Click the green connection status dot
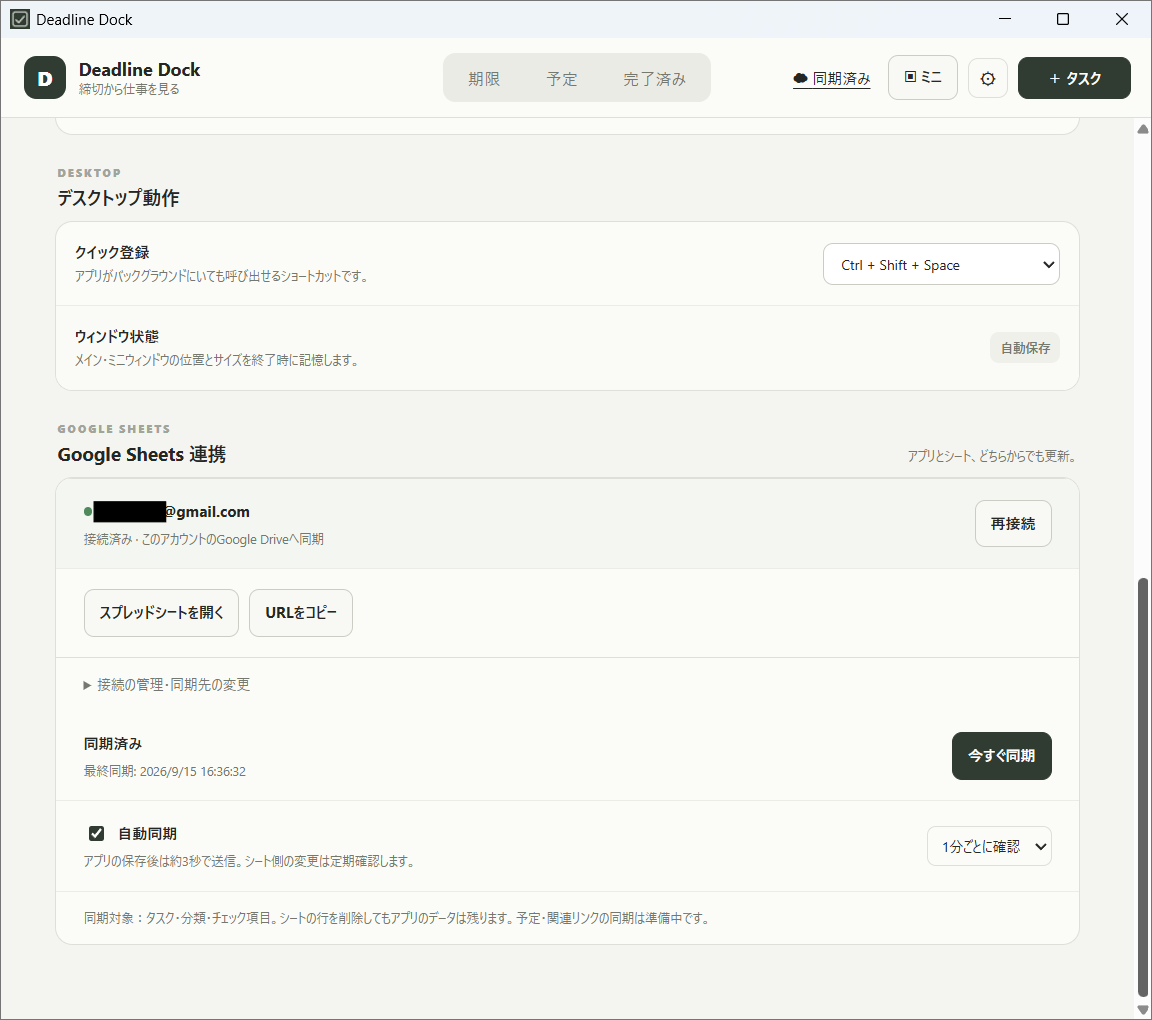 click(88, 511)
